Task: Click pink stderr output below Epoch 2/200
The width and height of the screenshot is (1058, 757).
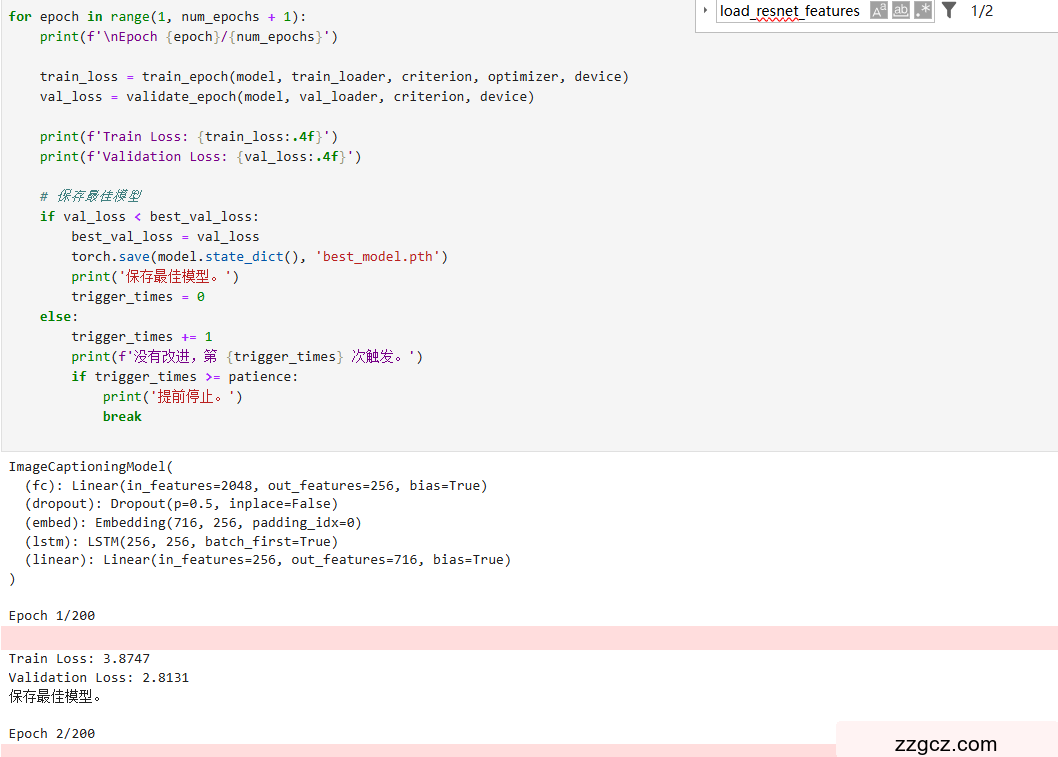Action: click(400, 750)
